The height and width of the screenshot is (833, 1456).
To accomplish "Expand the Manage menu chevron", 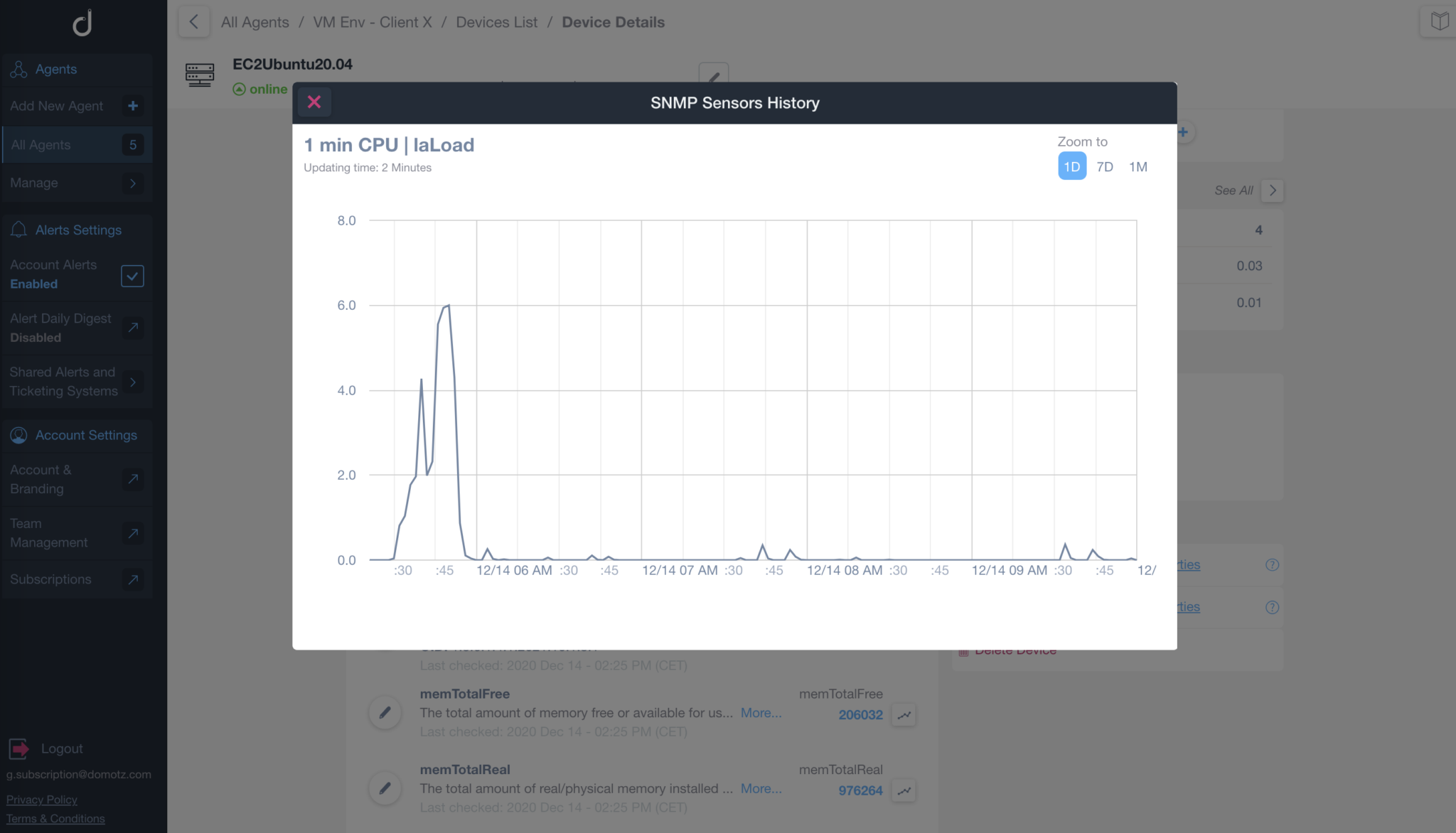I will point(133,183).
